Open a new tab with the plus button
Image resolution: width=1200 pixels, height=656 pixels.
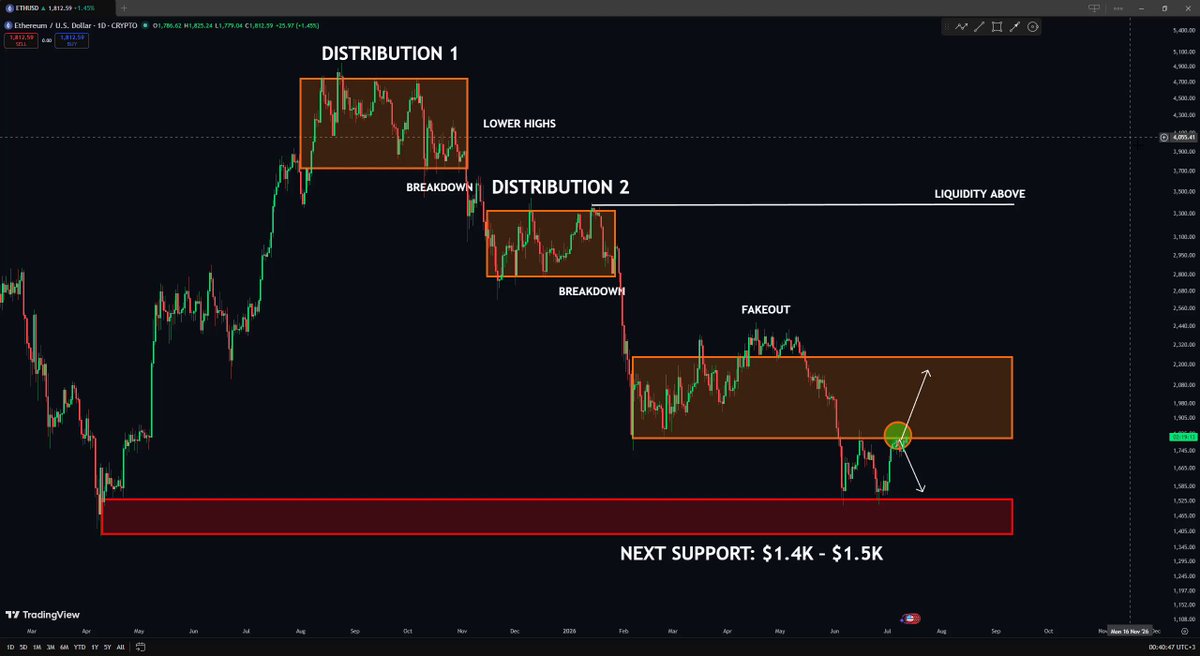(123, 8)
